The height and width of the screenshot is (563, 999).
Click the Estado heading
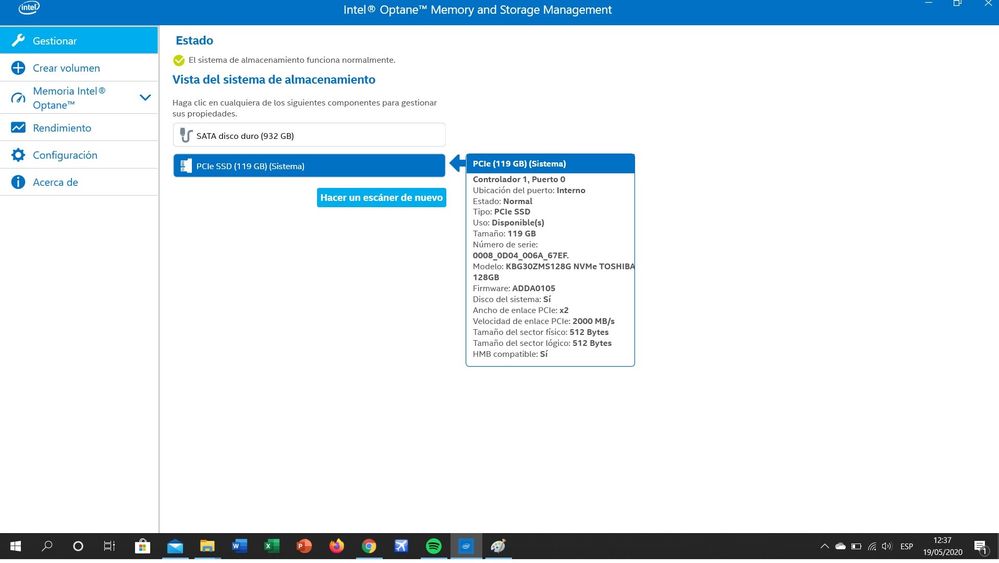194,40
